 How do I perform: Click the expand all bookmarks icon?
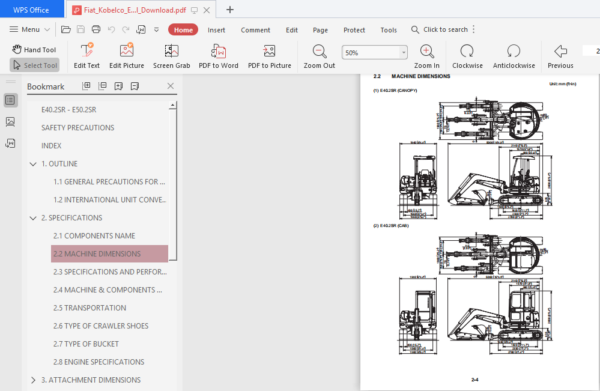pos(86,86)
